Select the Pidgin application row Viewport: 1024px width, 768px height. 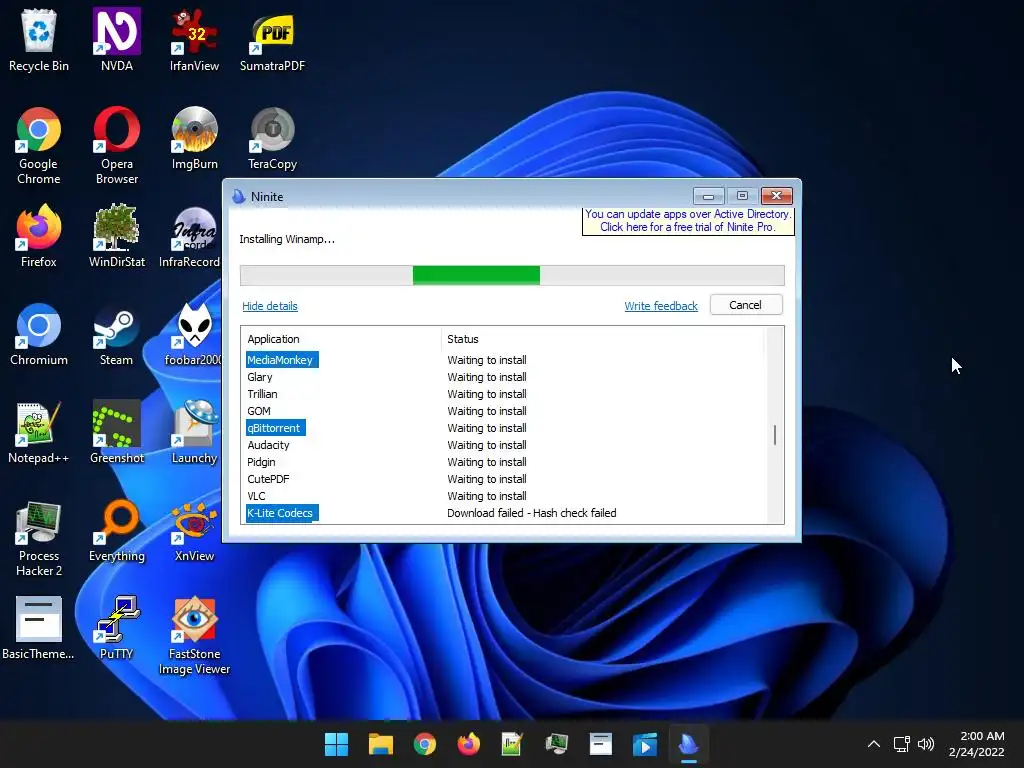[502, 462]
